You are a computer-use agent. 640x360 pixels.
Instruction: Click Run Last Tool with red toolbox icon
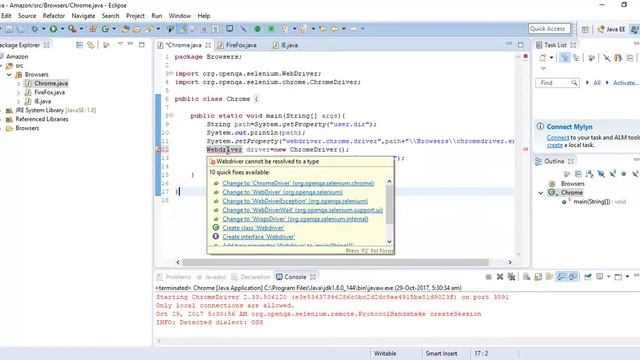(x=72, y=29)
